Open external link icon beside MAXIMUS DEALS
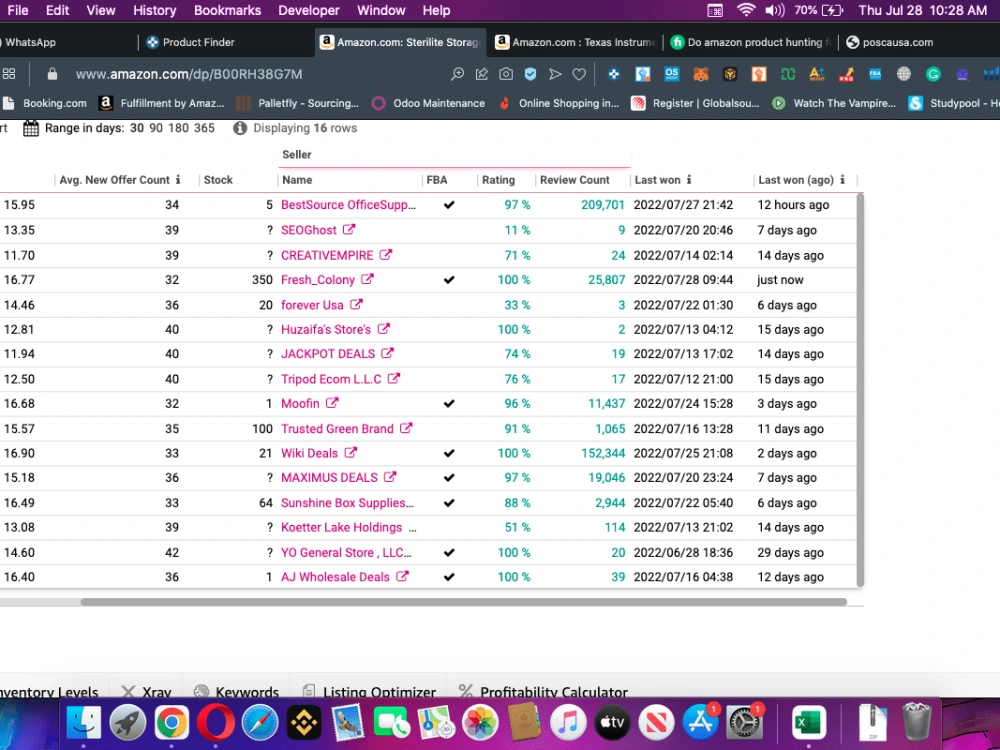Image resolution: width=1000 pixels, height=750 pixels. pyautogui.click(x=390, y=476)
